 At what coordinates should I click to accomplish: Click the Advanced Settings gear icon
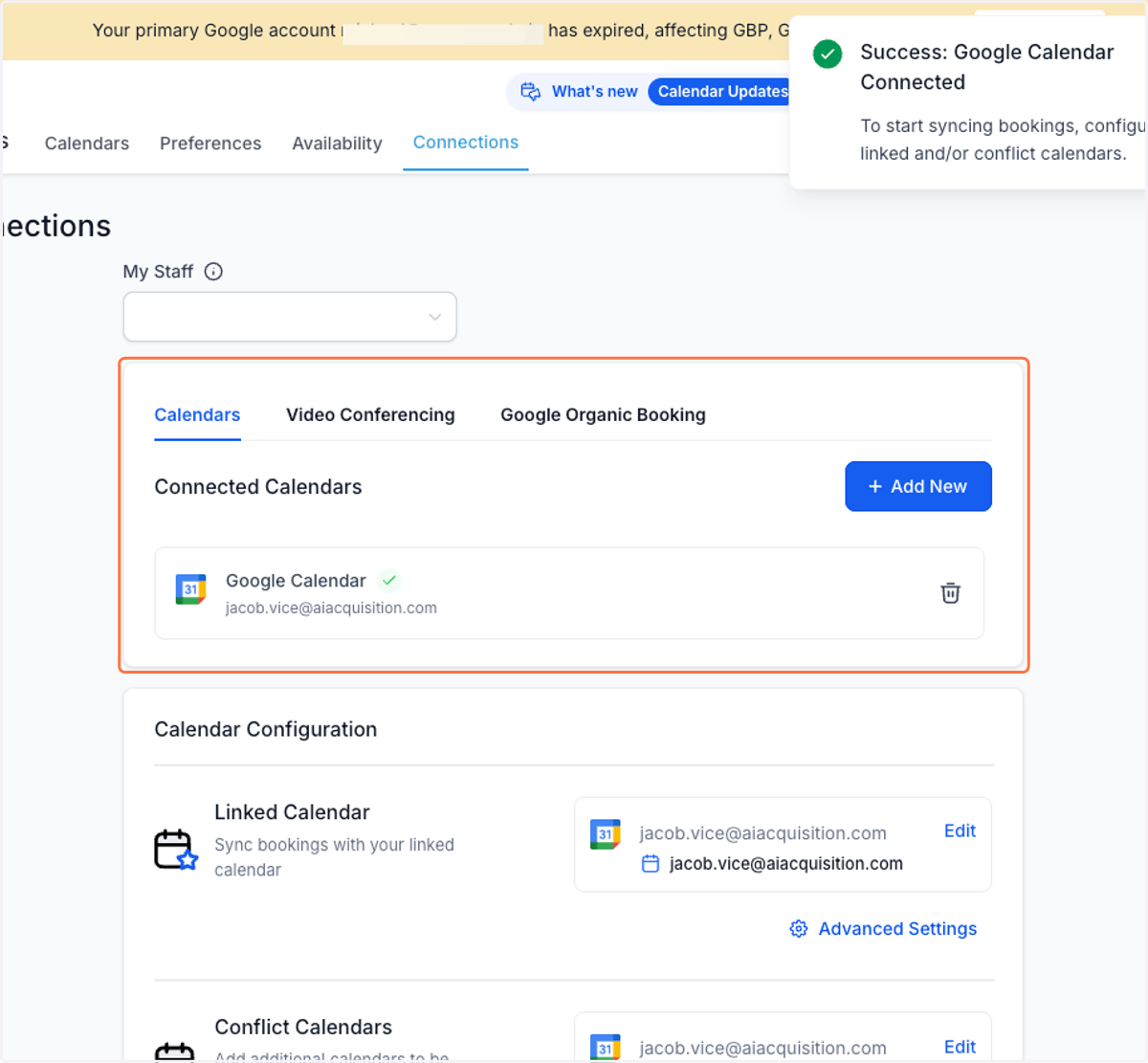(x=799, y=929)
